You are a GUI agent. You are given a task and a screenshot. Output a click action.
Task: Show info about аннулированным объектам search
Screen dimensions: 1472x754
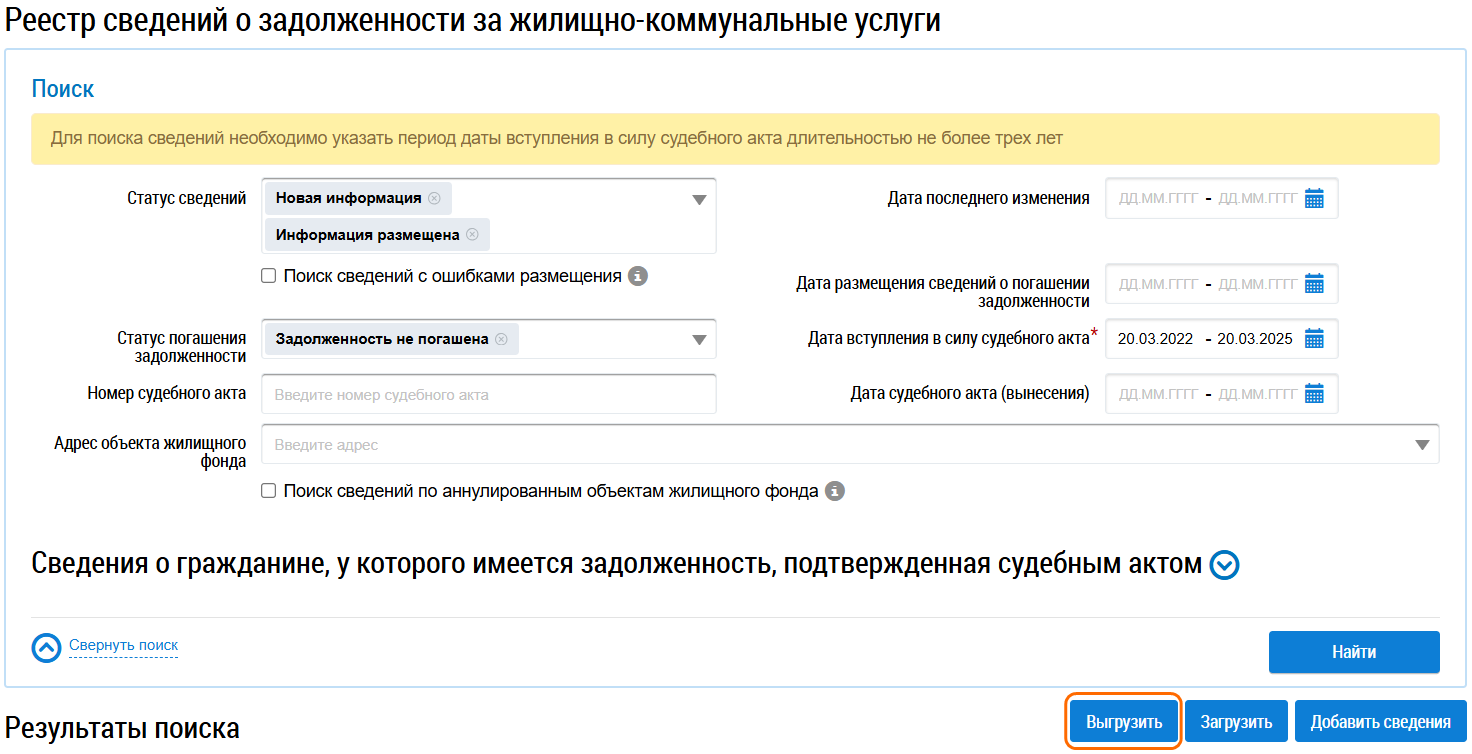point(835,492)
